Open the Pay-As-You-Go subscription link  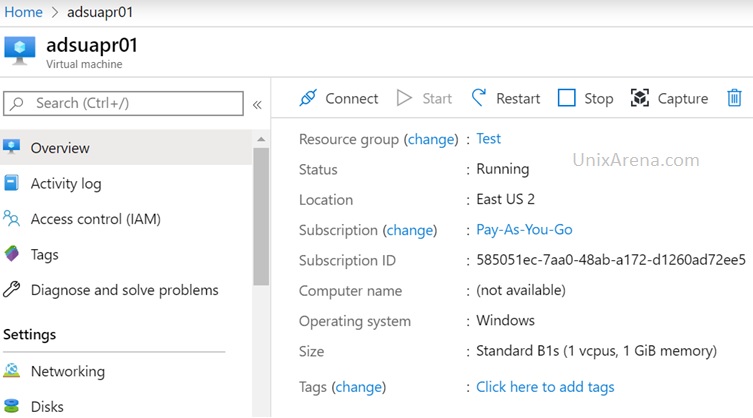pyautogui.click(x=524, y=230)
